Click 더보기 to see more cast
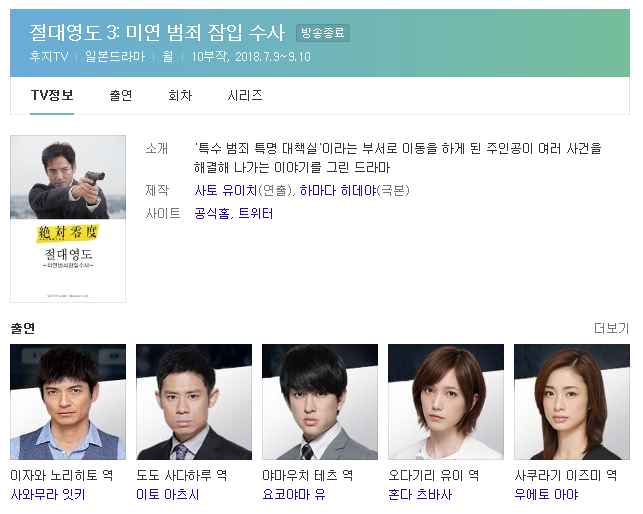Screen dimensions: 643x514 [x=611, y=328]
